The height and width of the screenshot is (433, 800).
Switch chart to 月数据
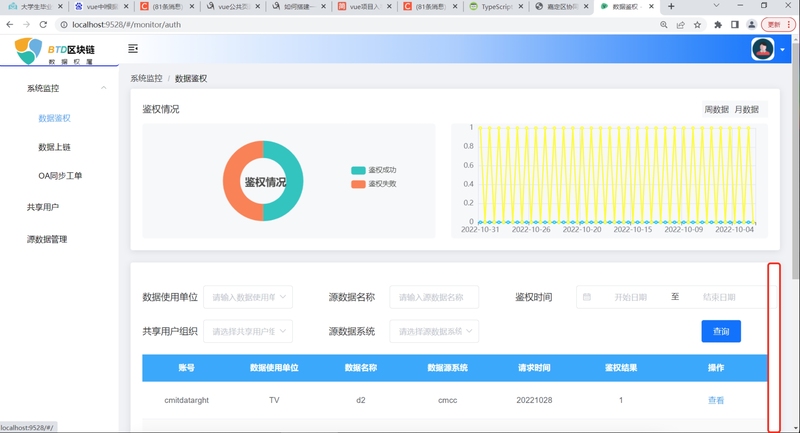point(746,109)
